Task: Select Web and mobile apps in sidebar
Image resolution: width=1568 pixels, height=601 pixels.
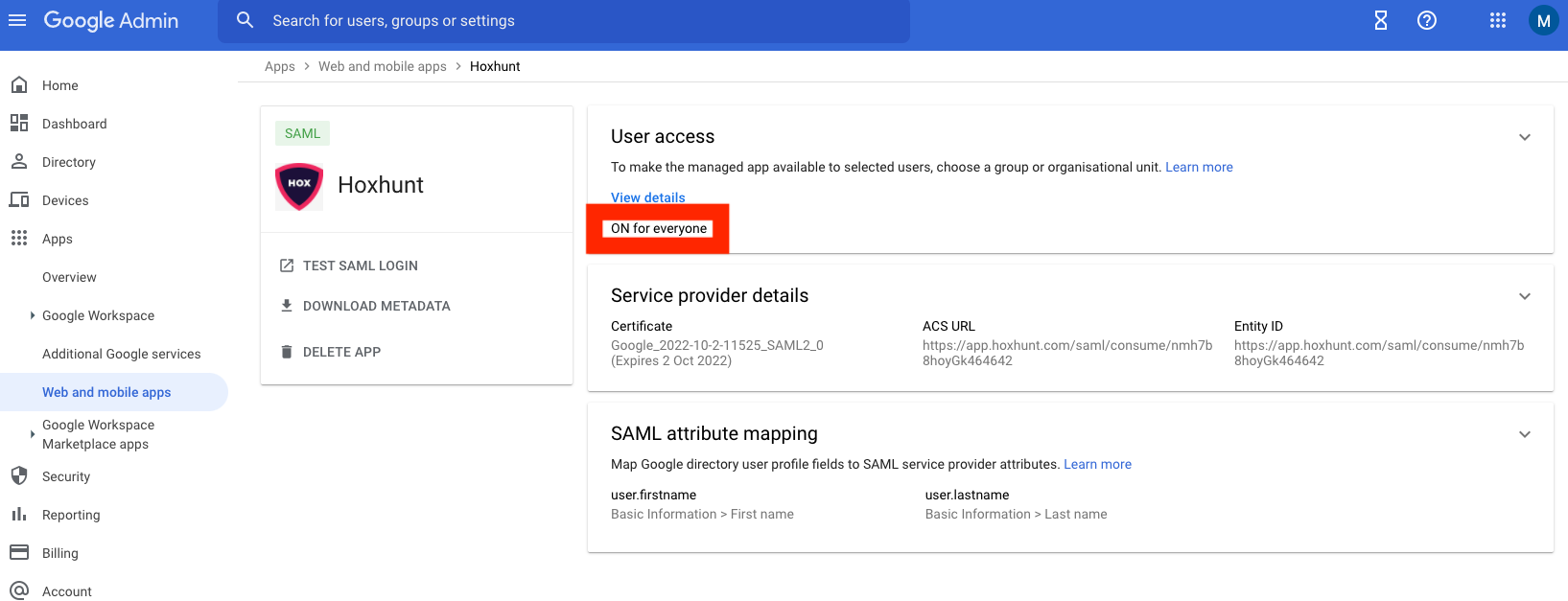Action: tap(106, 392)
